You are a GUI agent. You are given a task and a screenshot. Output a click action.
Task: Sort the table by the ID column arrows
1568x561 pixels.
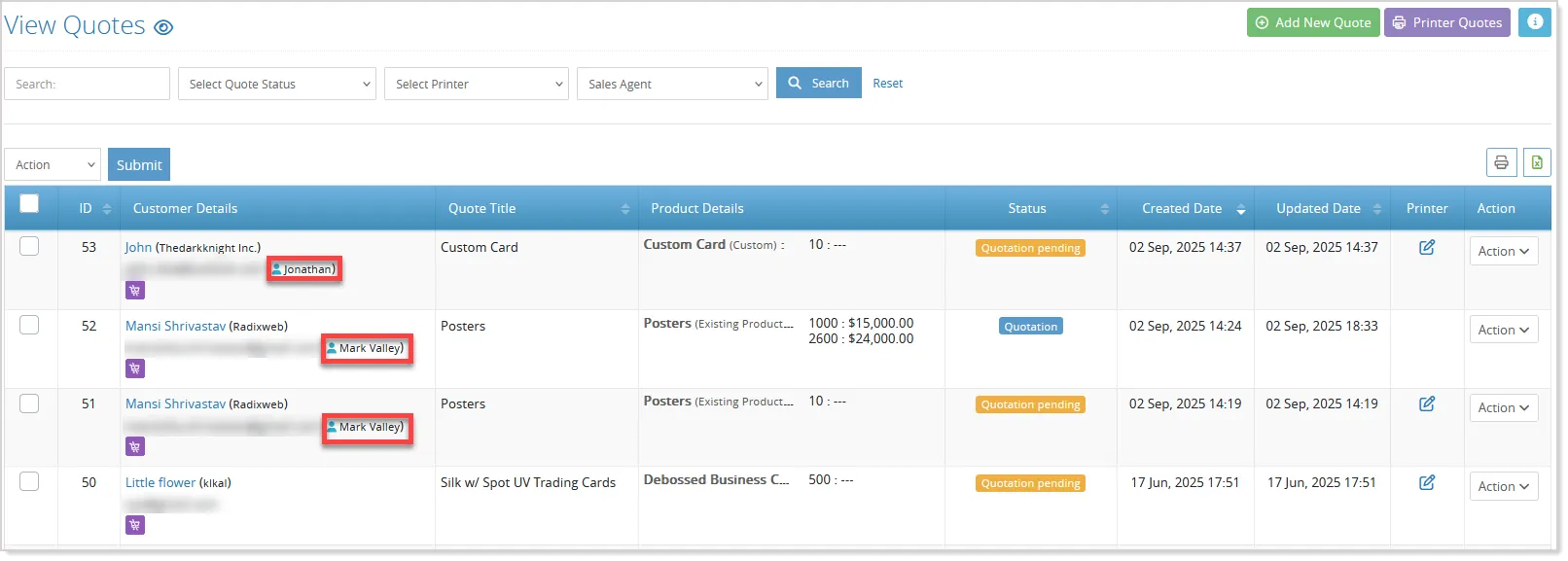(x=107, y=209)
